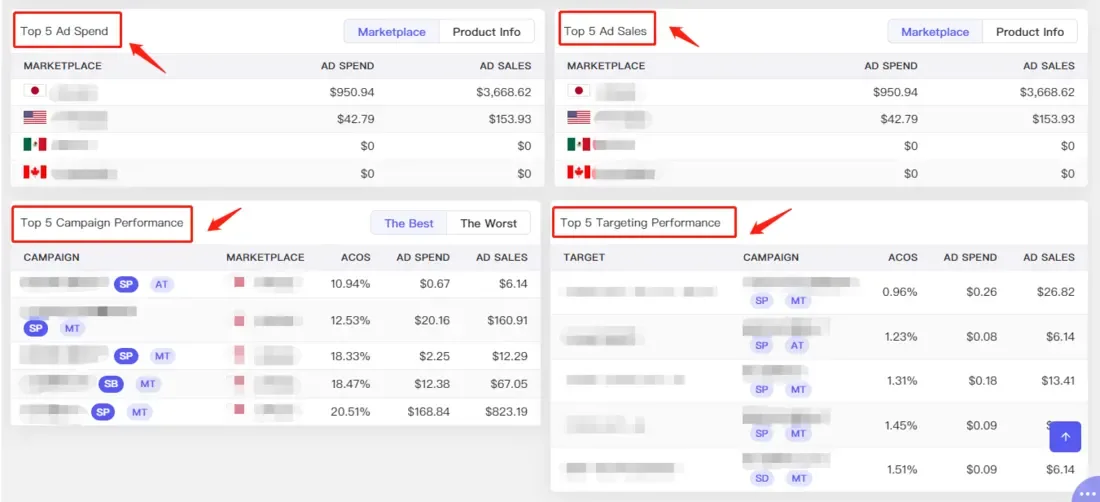
Task: Click the MT badge in the 18.47% campaign row
Action: click(147, 384)
